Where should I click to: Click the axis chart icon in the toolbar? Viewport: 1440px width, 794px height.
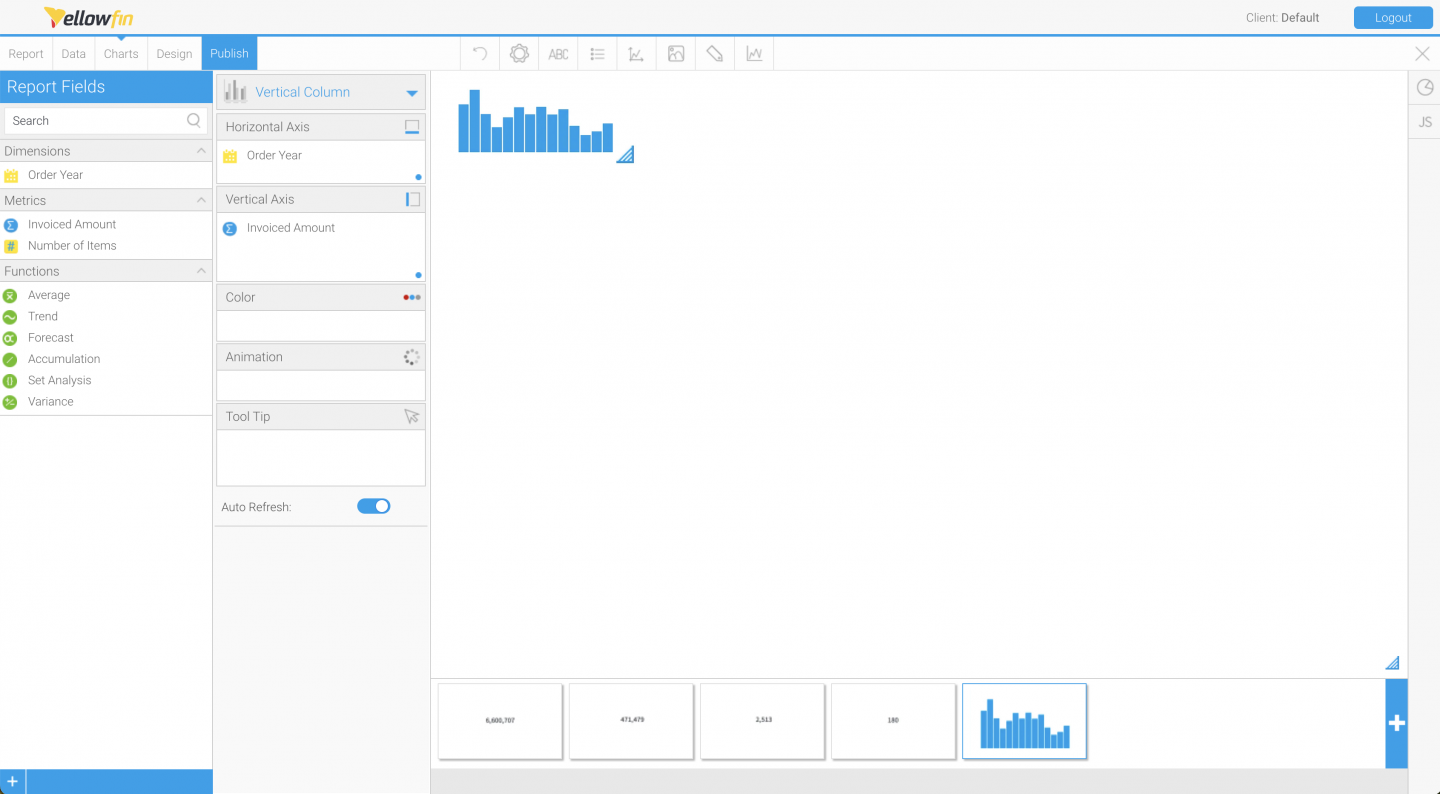click(636, 53)
